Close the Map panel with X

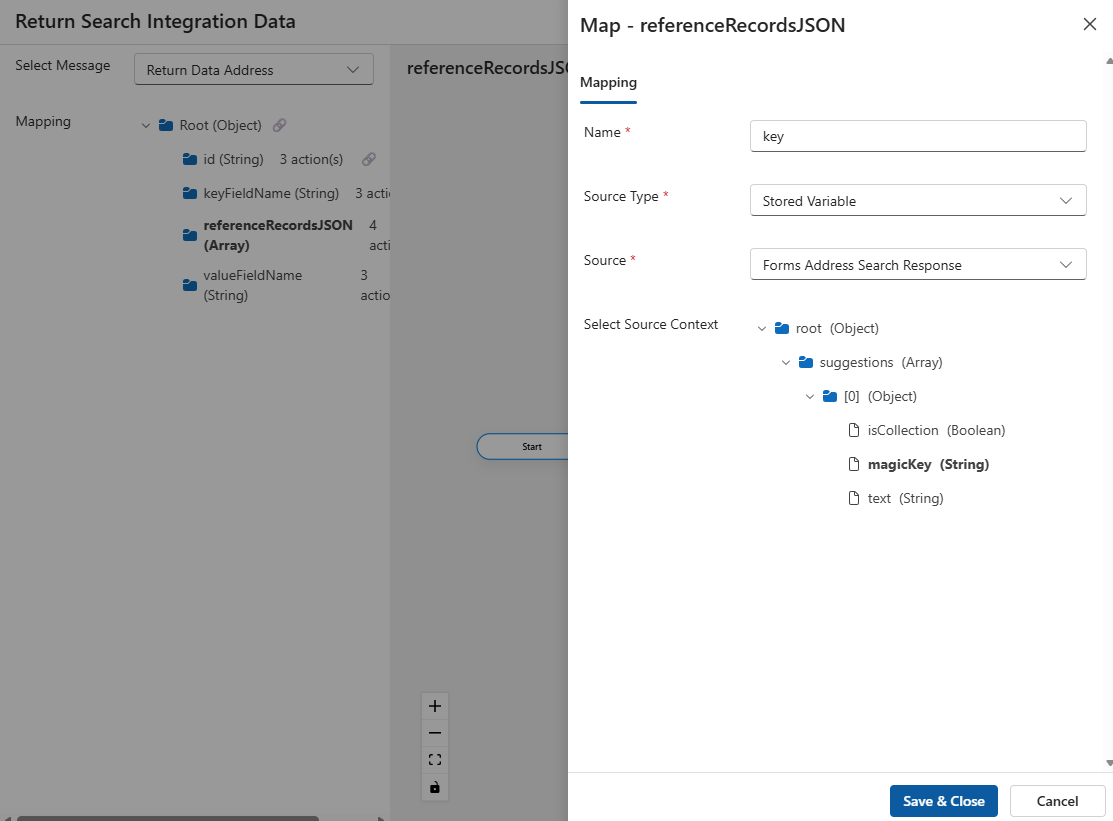tap(1090, 25)
